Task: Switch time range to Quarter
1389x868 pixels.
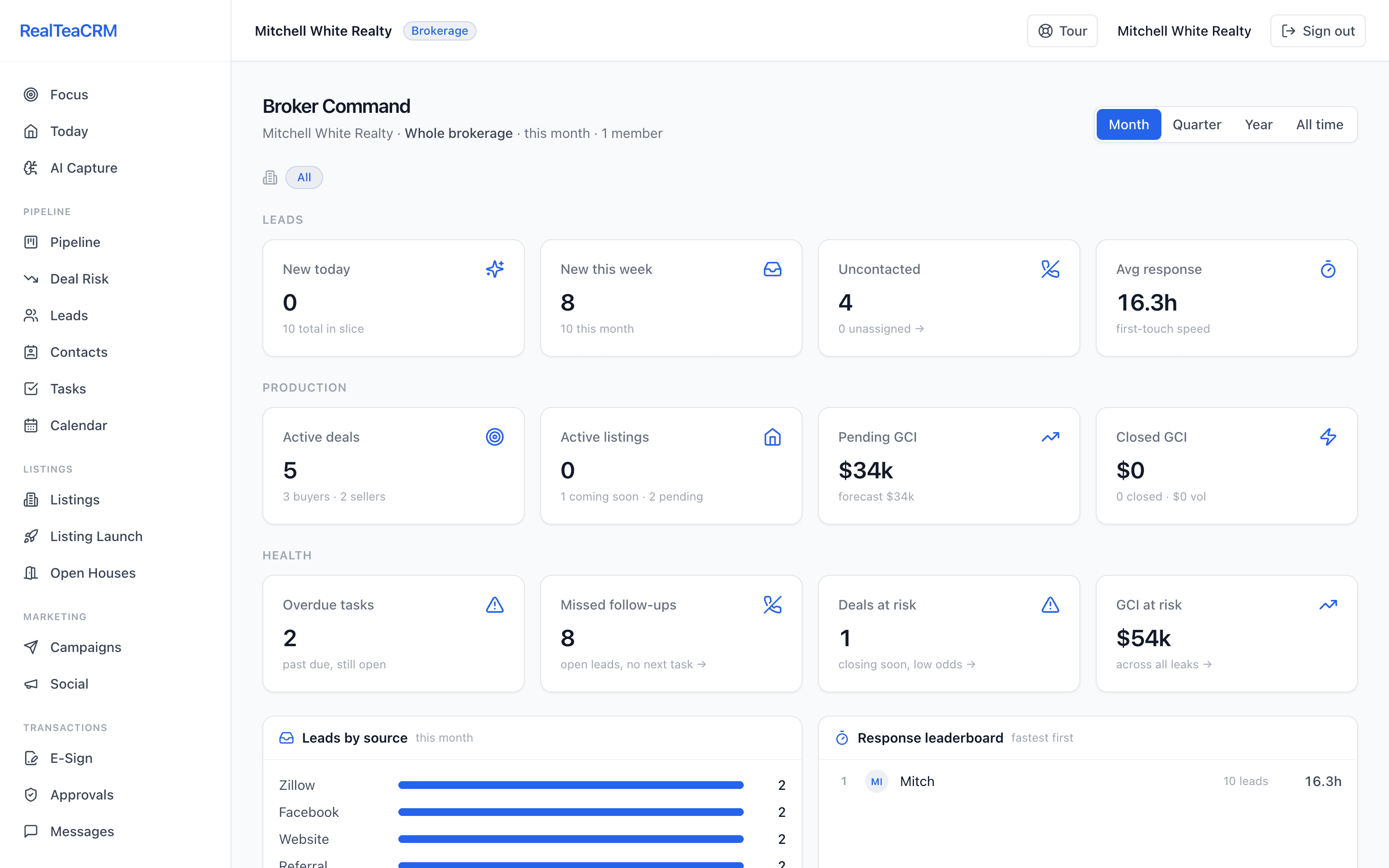Action: coord(1197,124)
